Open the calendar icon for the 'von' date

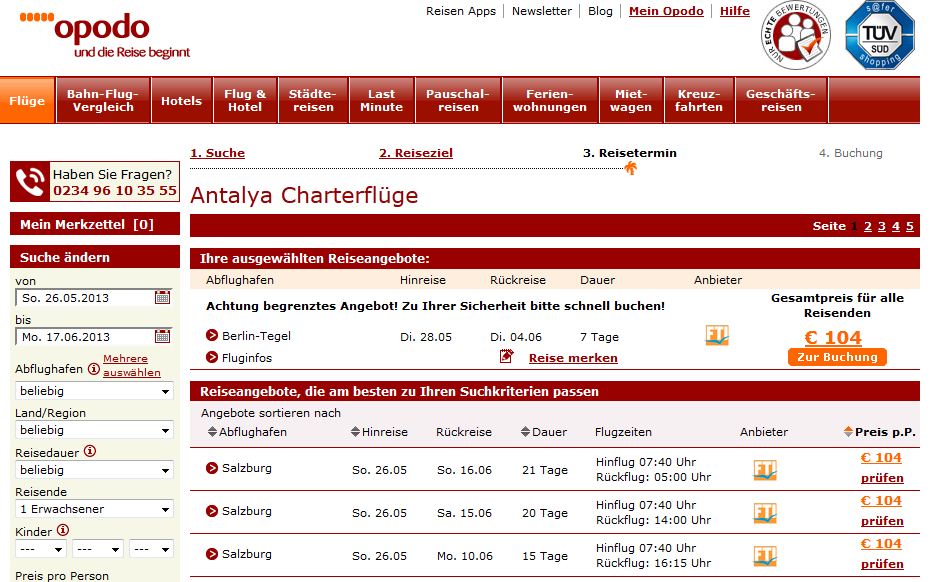162,297
